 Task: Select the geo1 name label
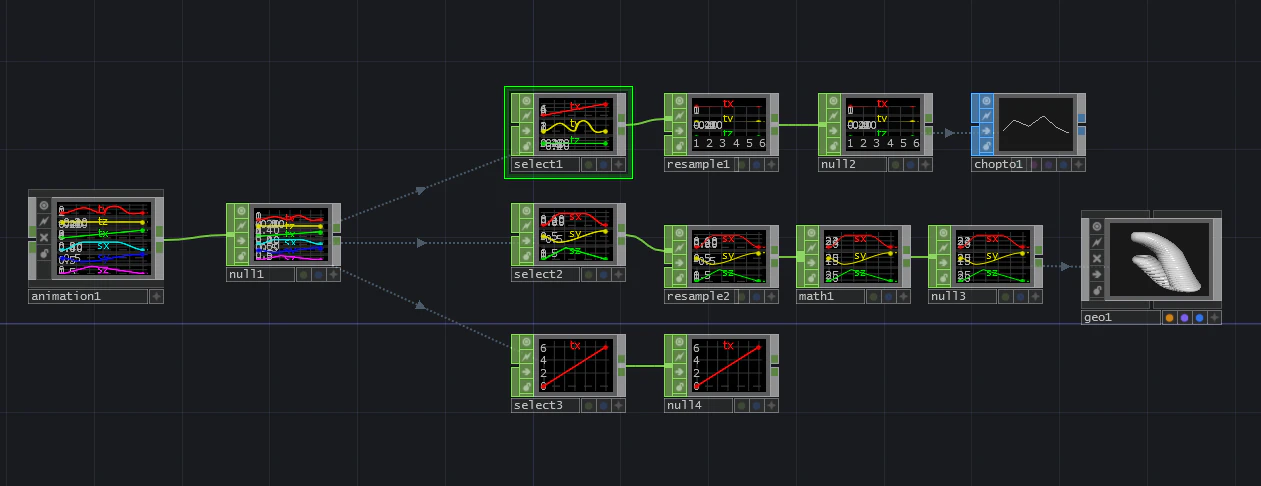click(x=1121, y=318)
